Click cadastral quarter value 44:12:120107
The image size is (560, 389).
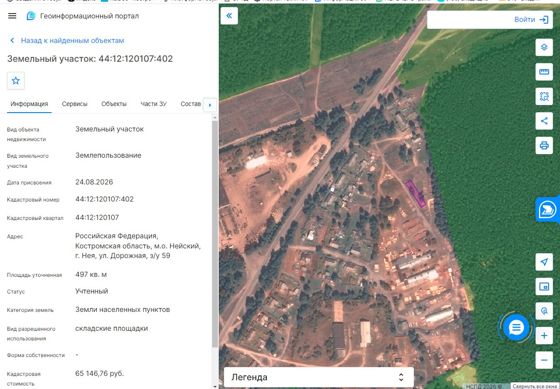97,218
